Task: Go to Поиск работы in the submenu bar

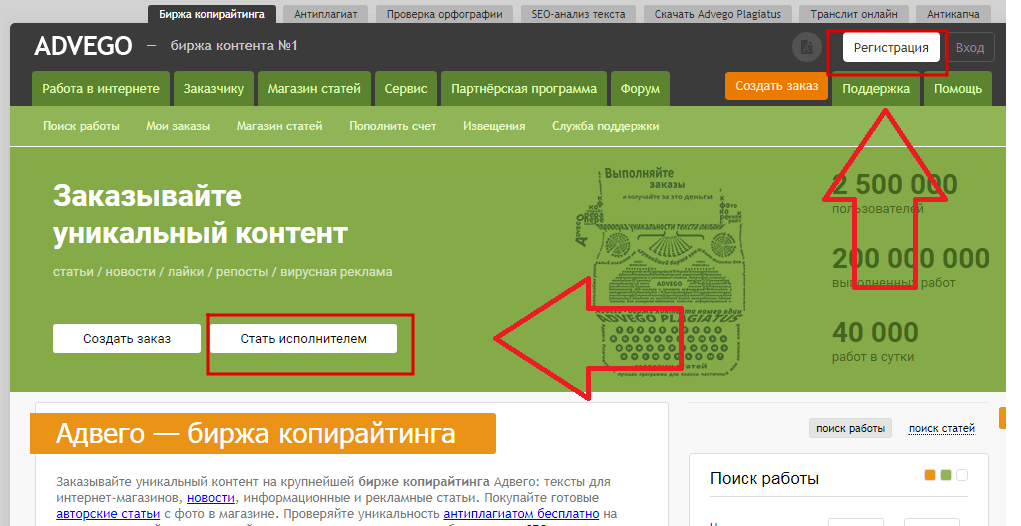Action: 81,126
